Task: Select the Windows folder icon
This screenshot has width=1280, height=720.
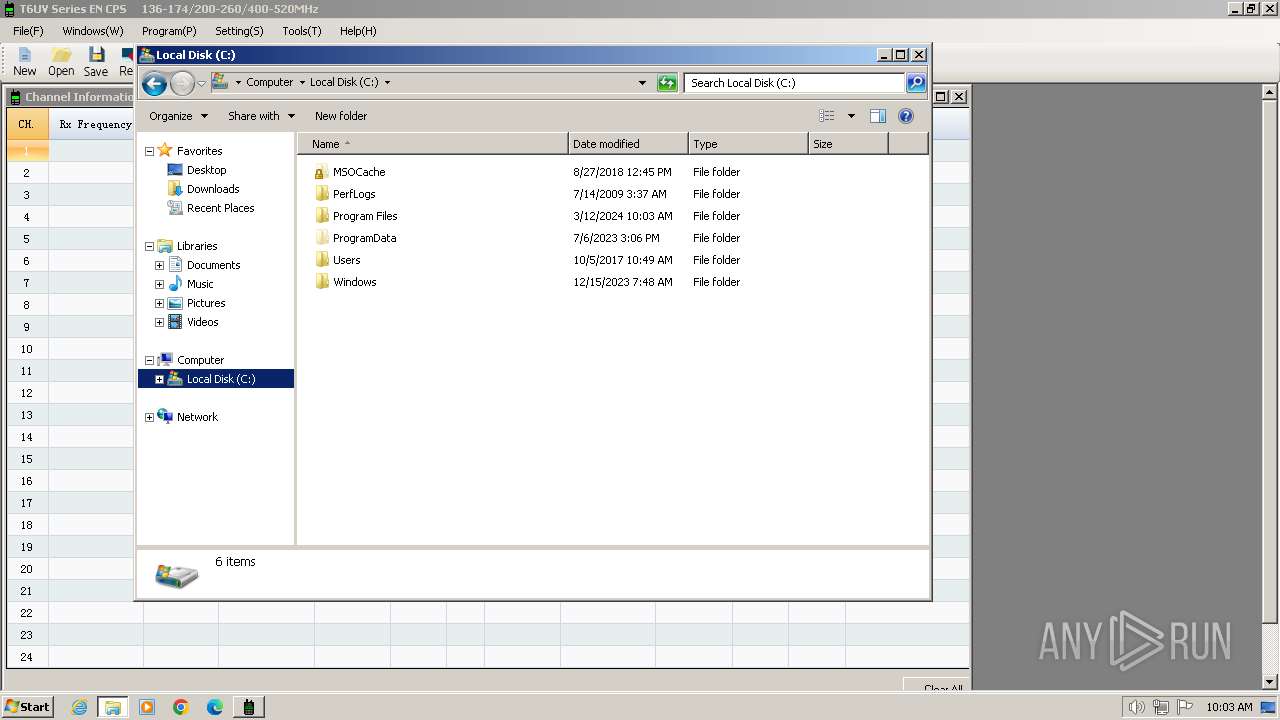Action: tap(321, 282)
